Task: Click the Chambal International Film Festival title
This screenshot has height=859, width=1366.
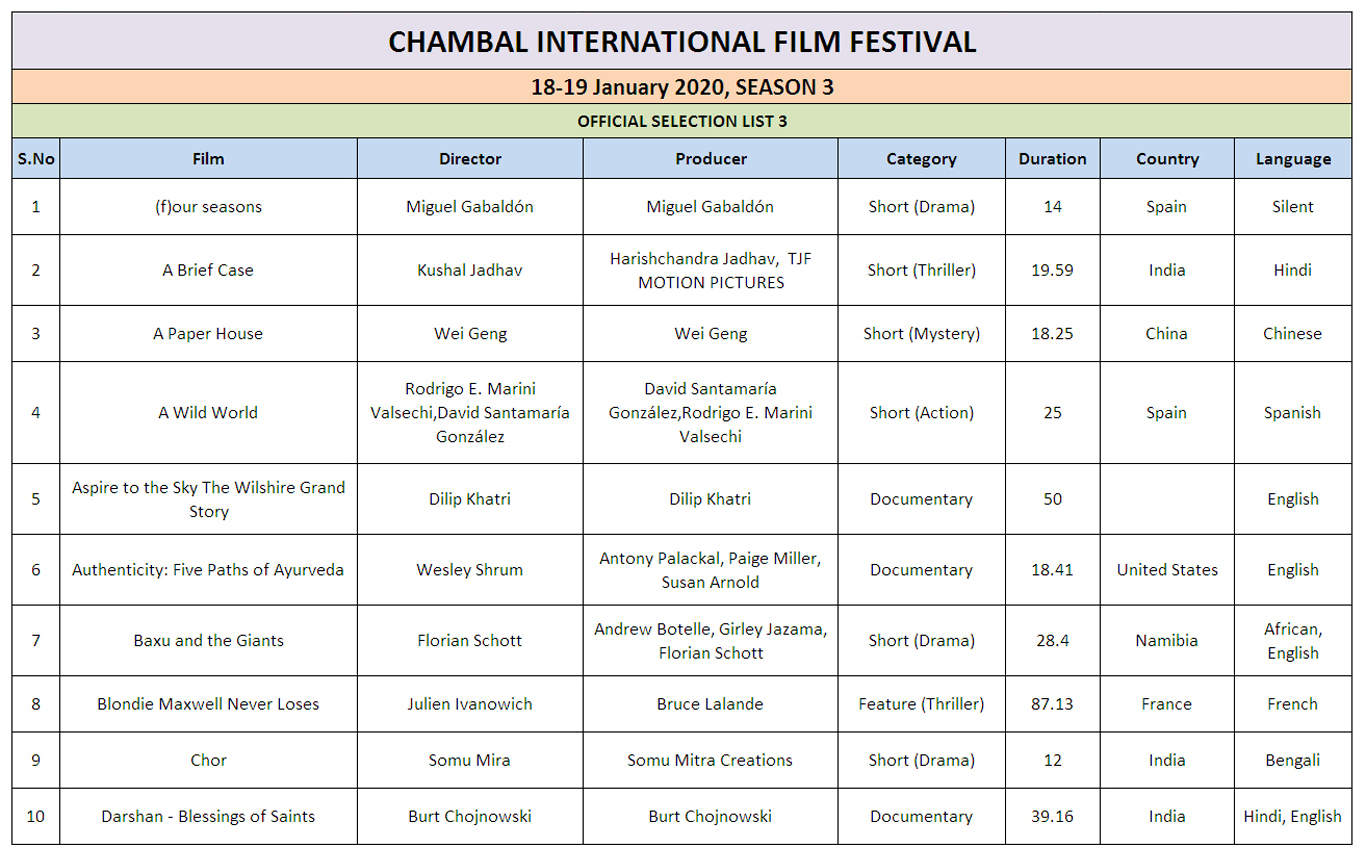Action: [682, 41]
